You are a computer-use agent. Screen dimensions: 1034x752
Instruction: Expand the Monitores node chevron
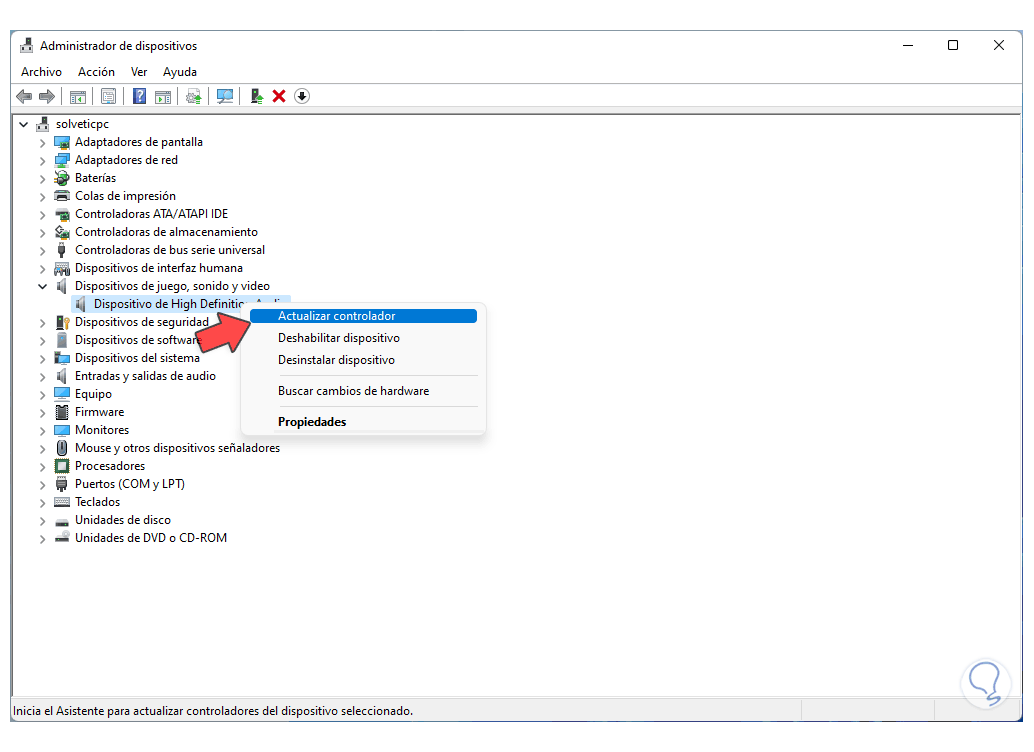click(x=43, y=430)
